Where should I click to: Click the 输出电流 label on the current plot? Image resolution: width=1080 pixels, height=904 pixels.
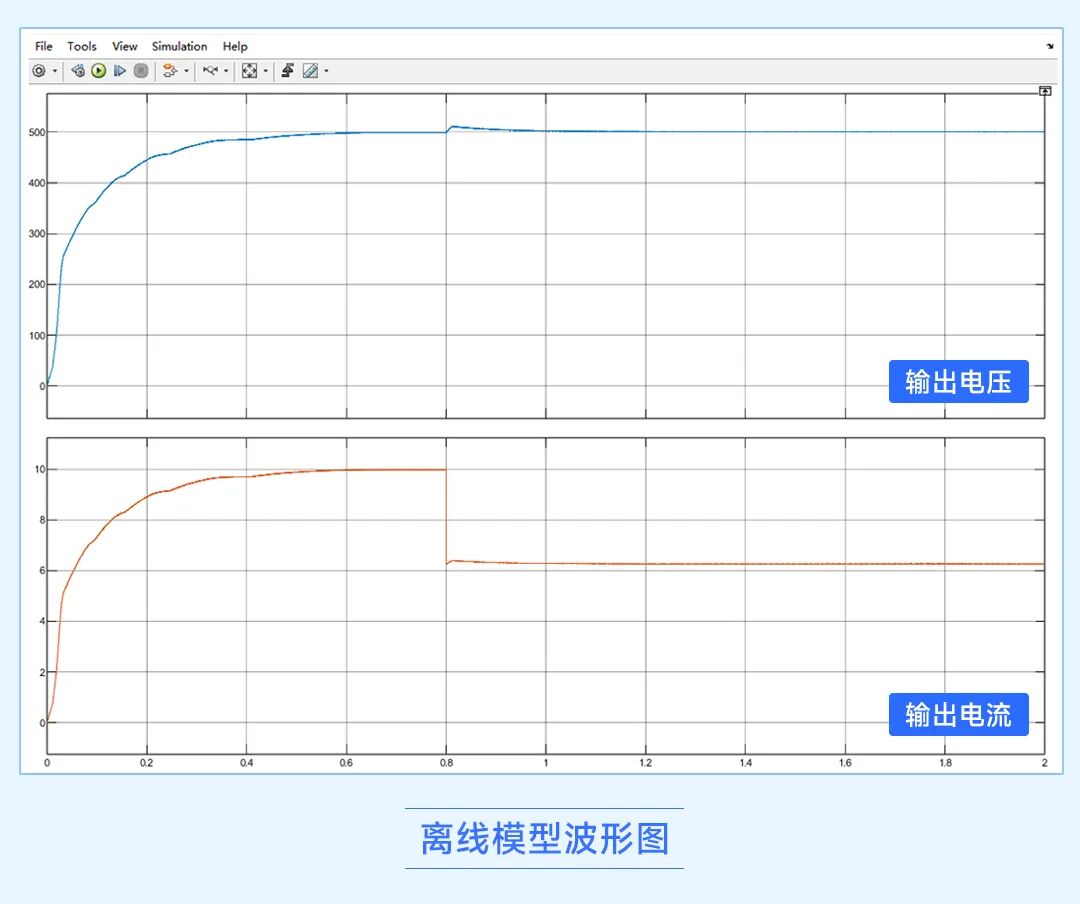[x=958, y=714]
